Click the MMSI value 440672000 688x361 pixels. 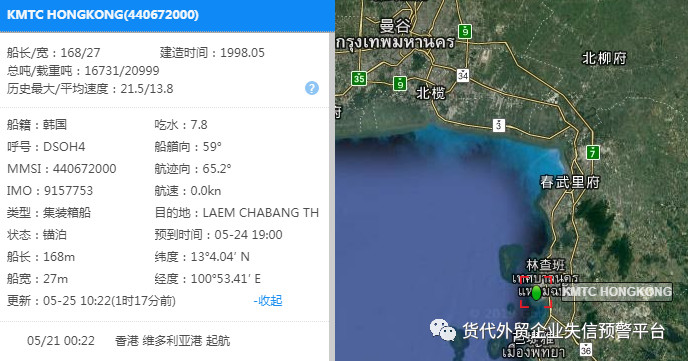tap(85, 169)
